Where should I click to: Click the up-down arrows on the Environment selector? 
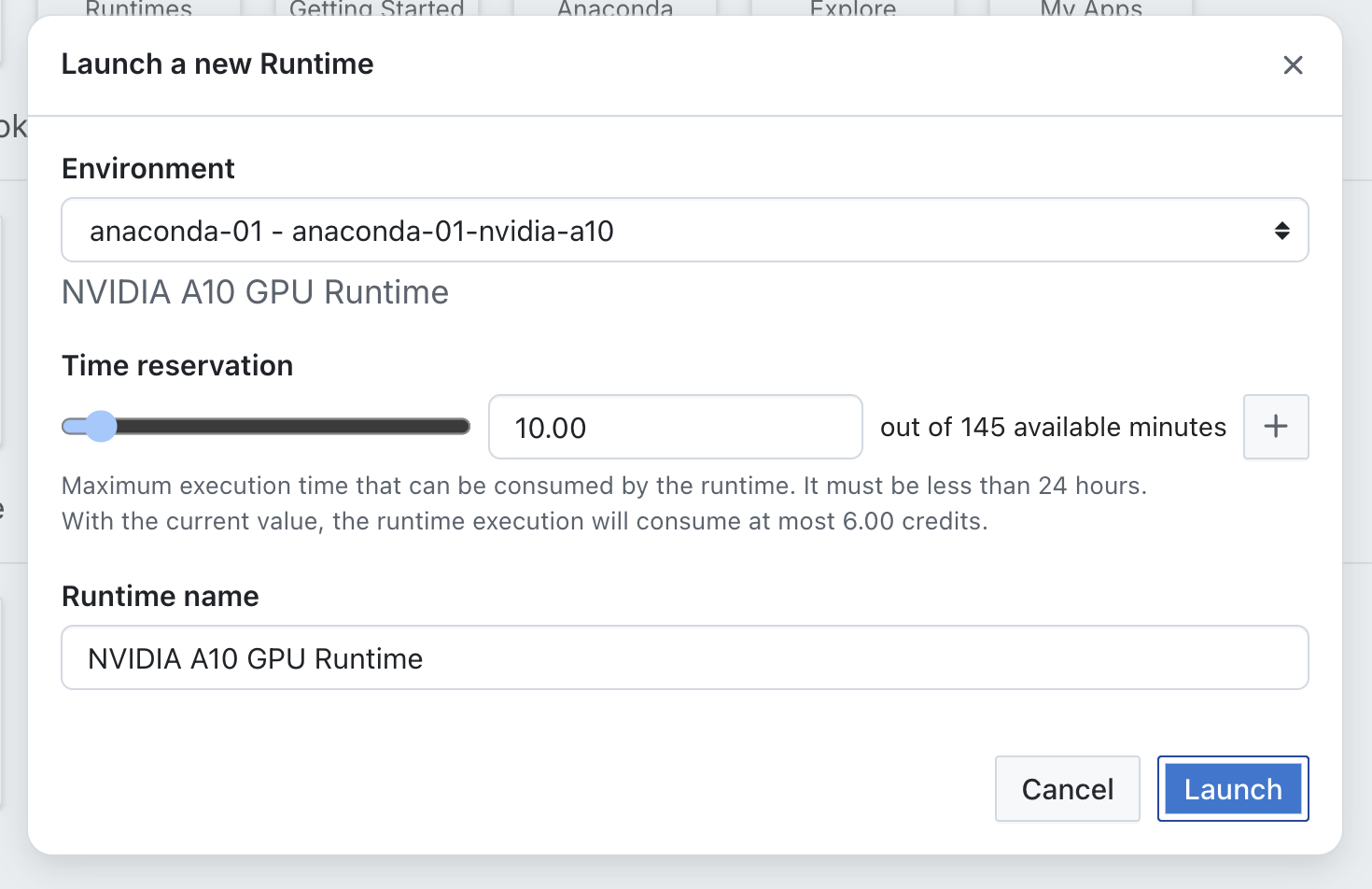(x=1281, y=230)
